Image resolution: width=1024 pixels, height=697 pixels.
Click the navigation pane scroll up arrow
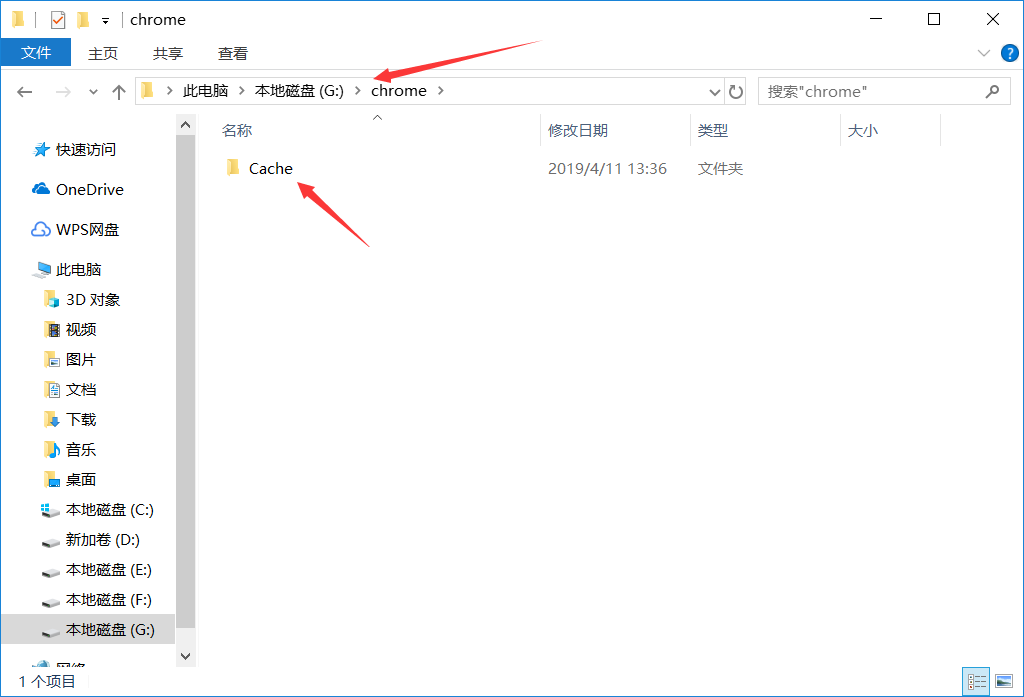[x=185, y=125]
